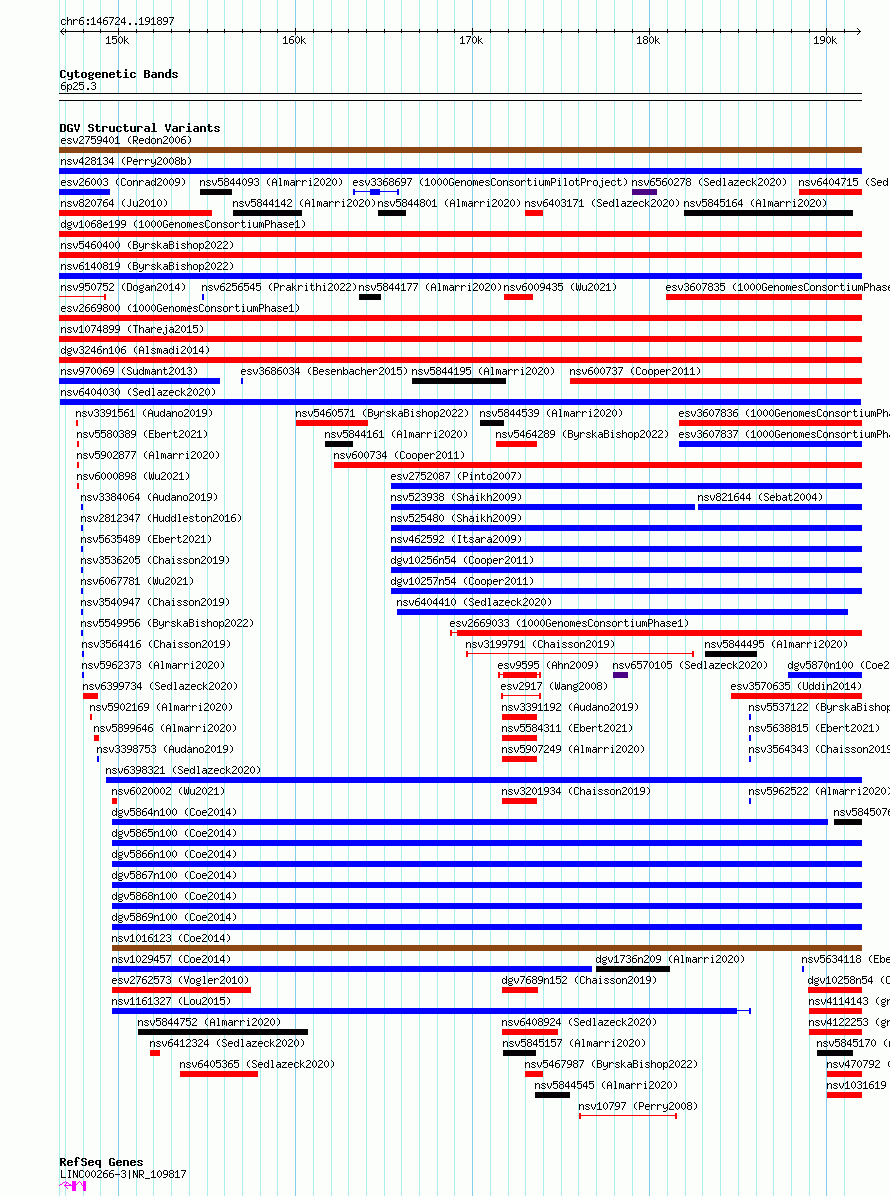This screenshot has width=890, height=1196.
Task: Open esv3686034 (Besenbacher2015) variant
Action: [324, 371]
